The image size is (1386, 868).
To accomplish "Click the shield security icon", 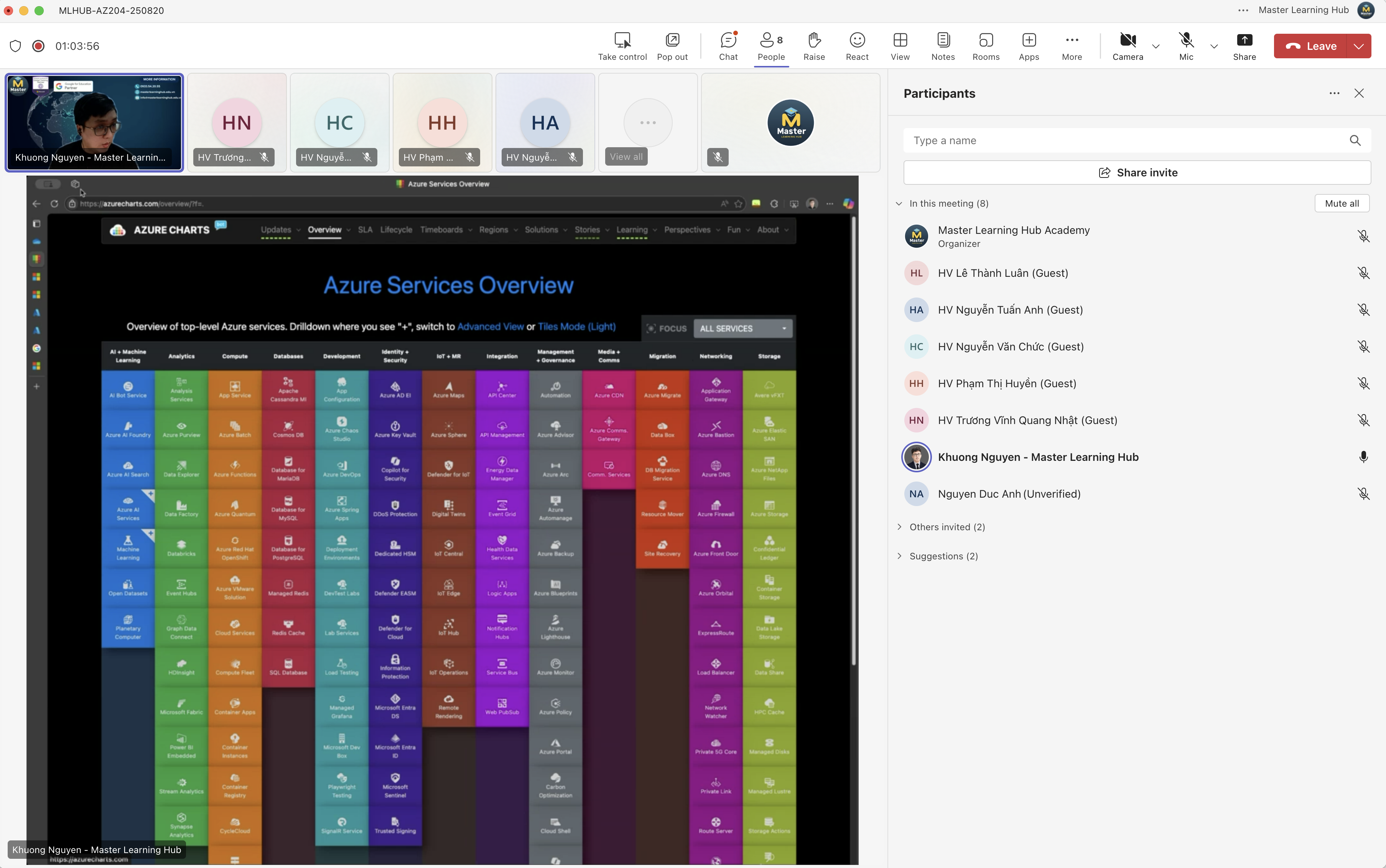I will 15,46.
